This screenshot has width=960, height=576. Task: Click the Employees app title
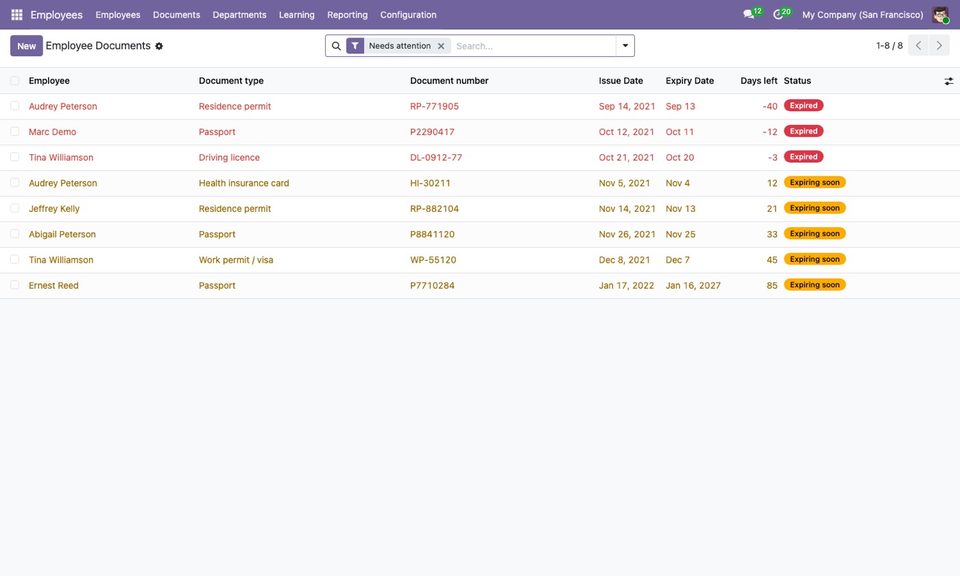tap(56, 15)
